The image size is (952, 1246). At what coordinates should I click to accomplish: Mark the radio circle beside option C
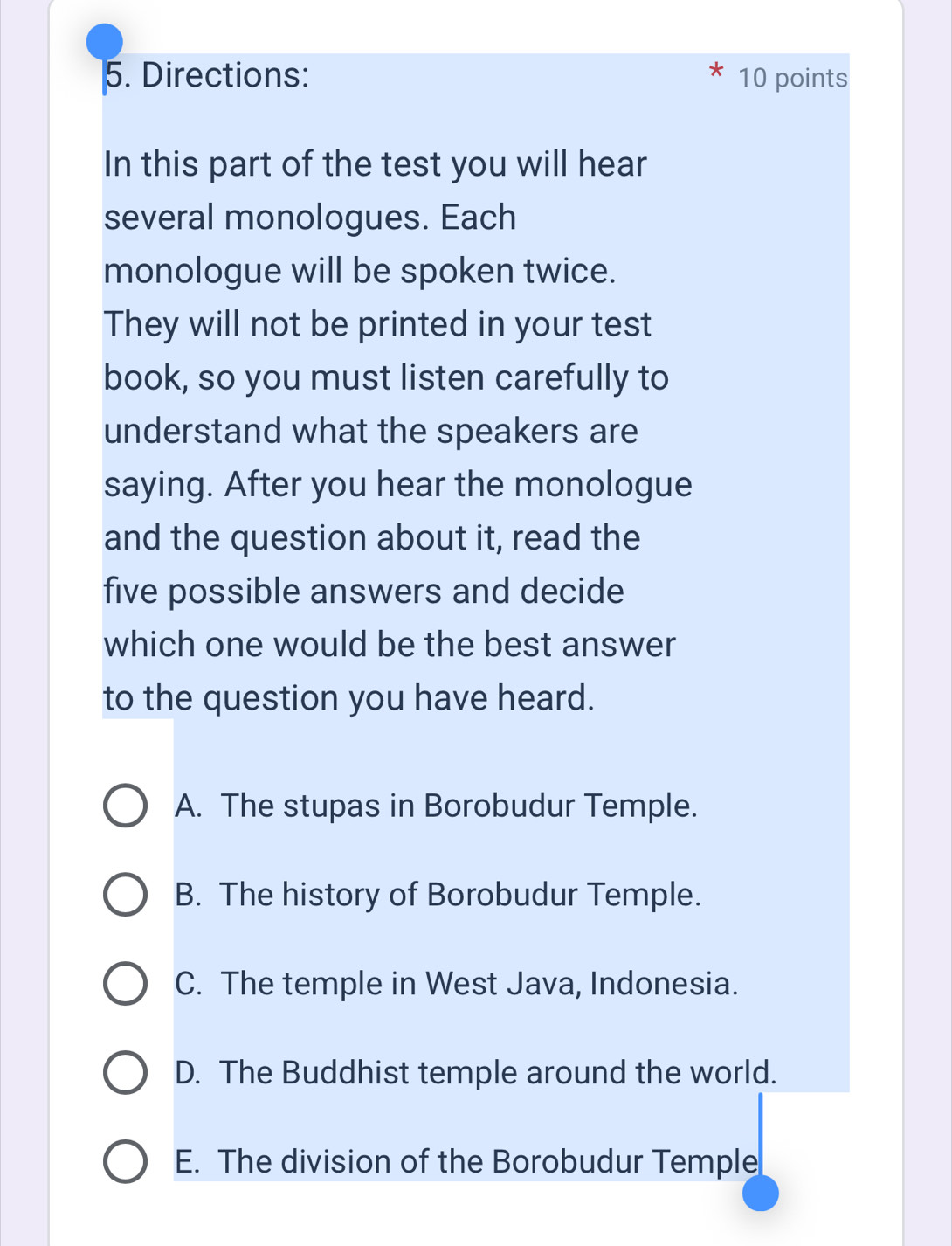[125, 984]
